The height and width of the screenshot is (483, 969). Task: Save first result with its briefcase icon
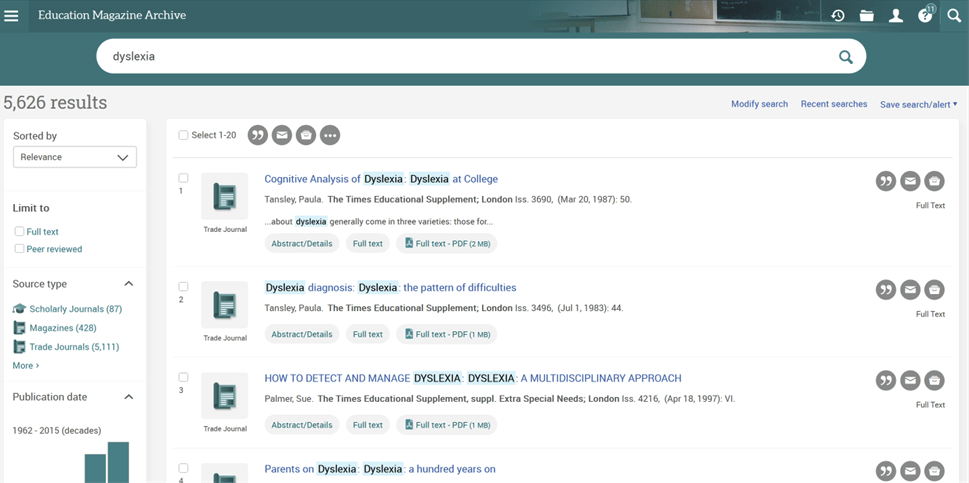coord(934,181)
